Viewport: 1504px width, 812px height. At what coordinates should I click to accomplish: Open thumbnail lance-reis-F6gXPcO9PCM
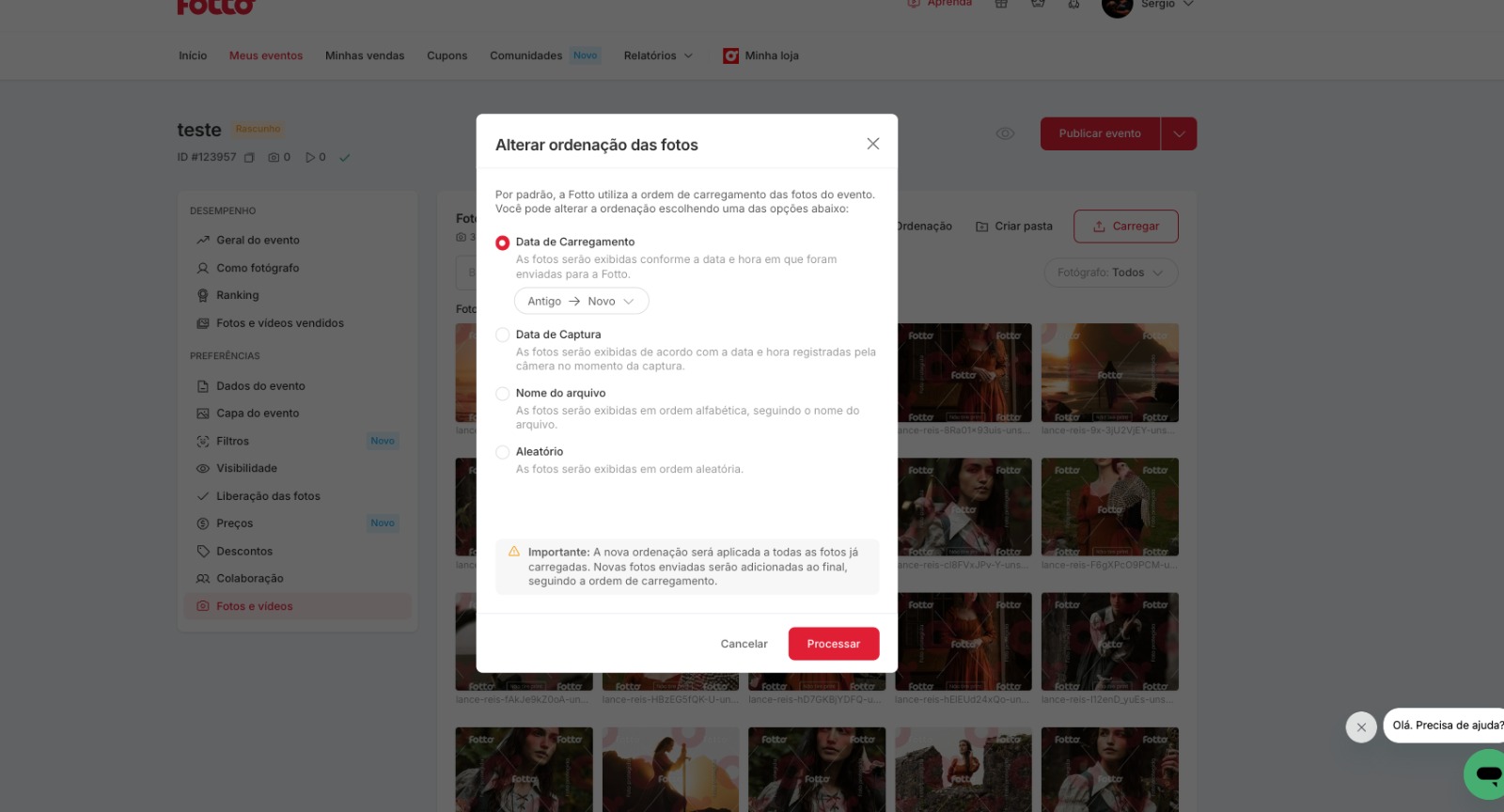pos(1110,507)
